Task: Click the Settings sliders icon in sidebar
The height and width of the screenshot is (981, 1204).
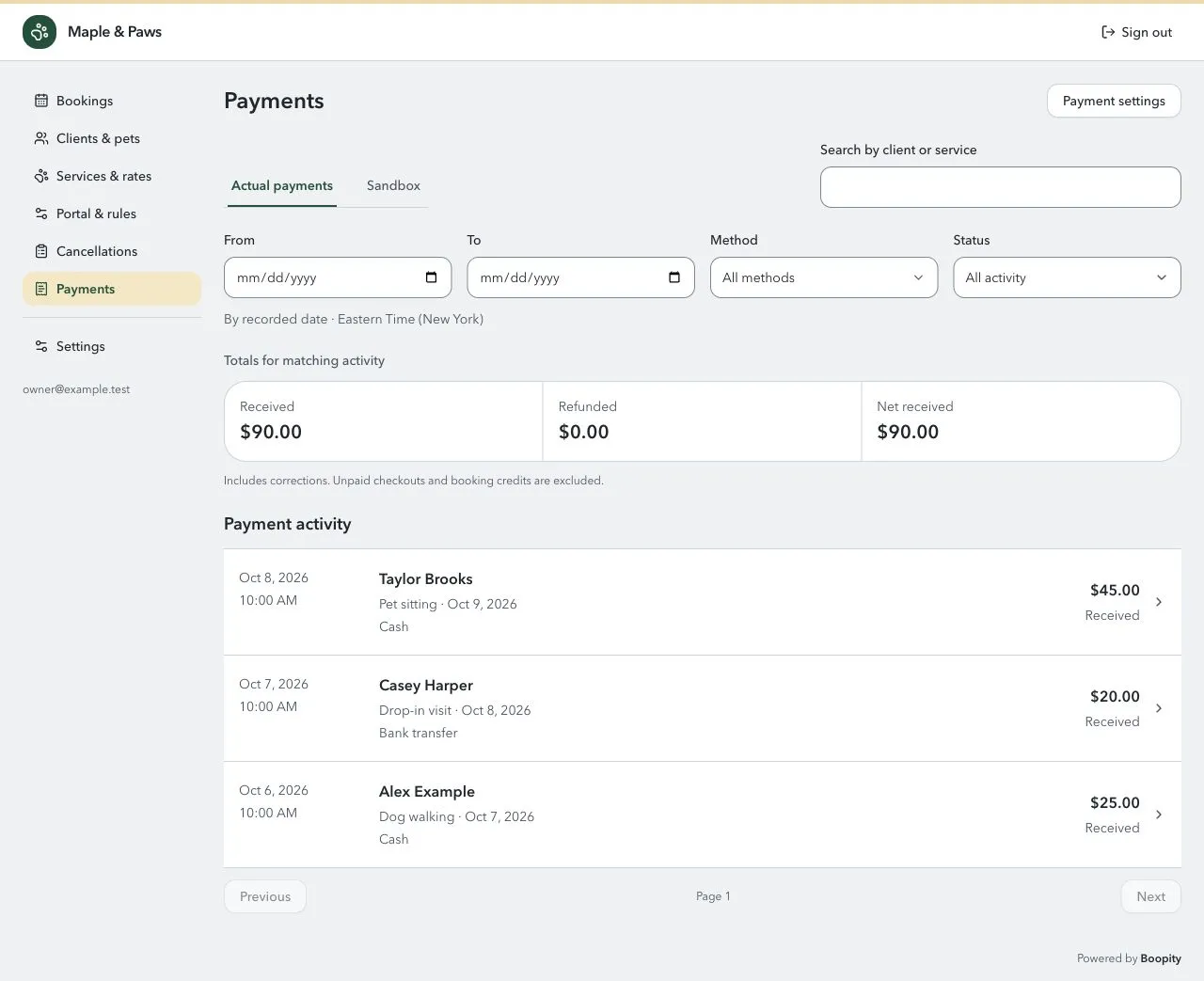Action: coord(41,346)
